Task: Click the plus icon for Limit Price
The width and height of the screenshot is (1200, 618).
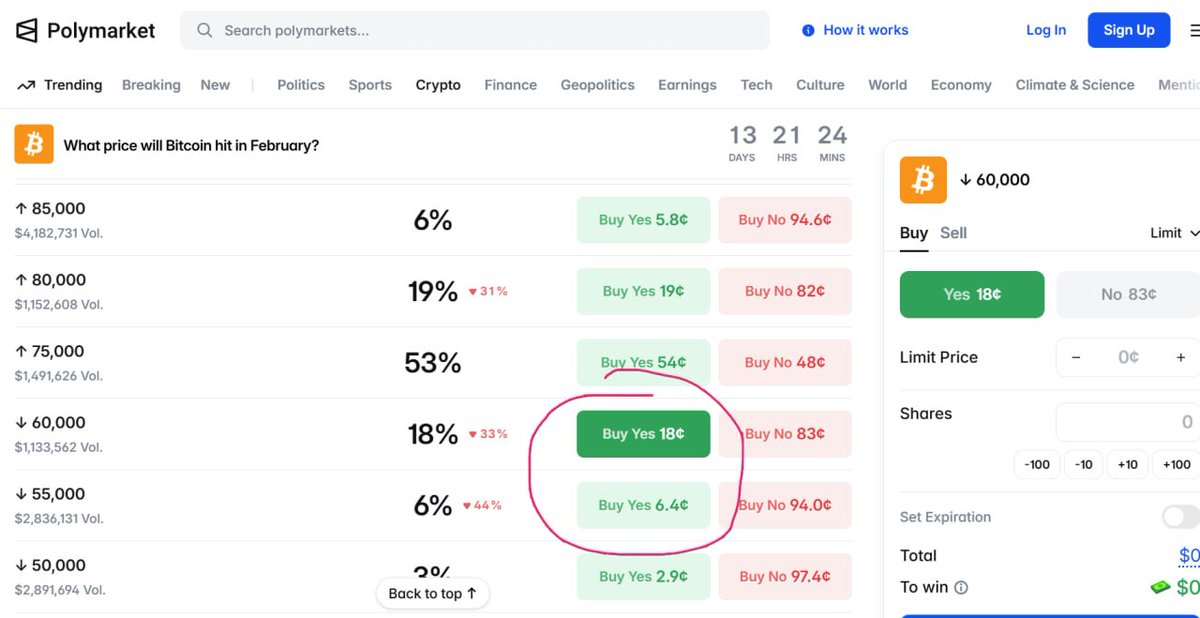Action: 1180,357
